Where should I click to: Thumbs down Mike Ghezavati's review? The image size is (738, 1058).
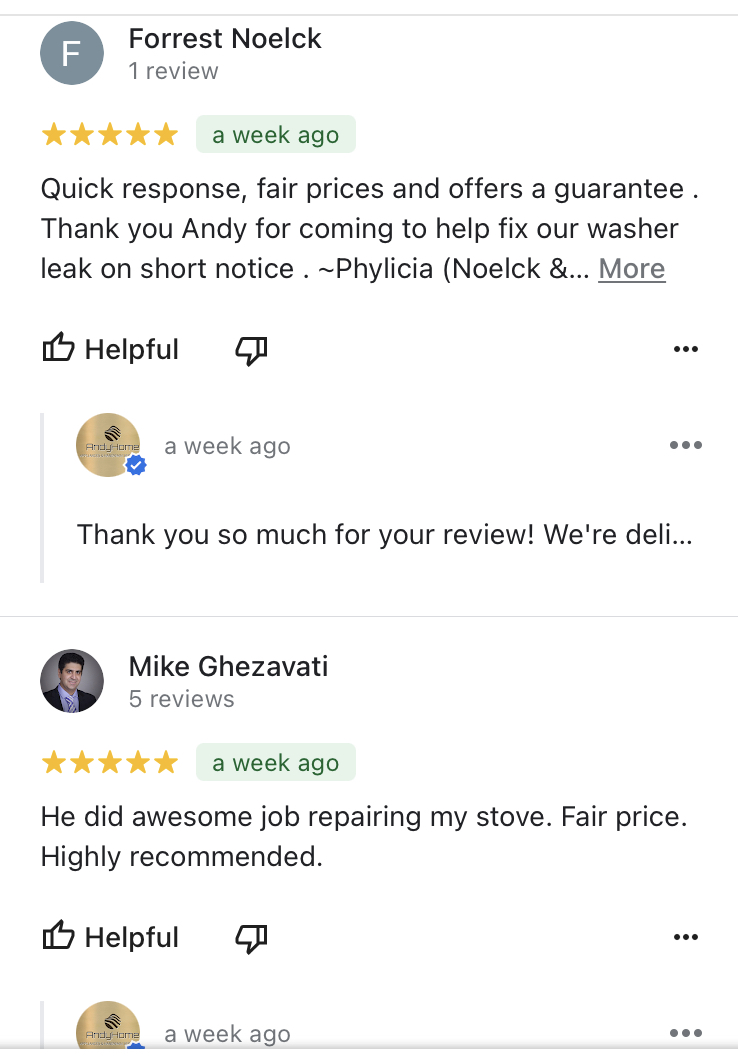point(251,937)
